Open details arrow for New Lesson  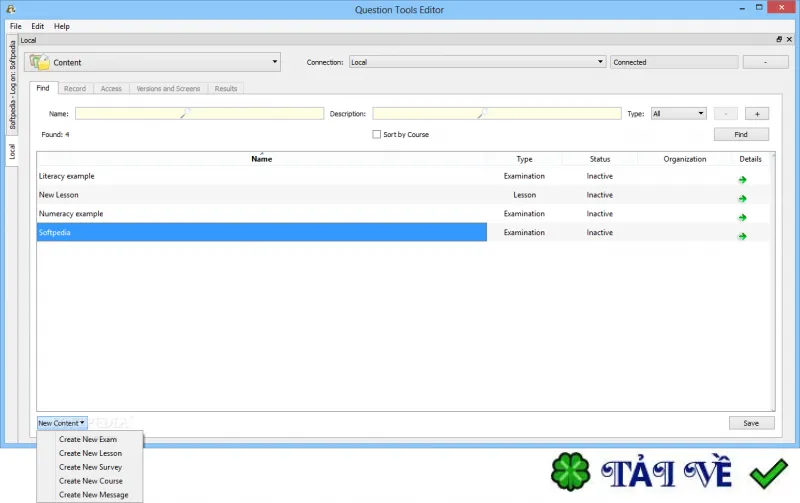[742, 198]
